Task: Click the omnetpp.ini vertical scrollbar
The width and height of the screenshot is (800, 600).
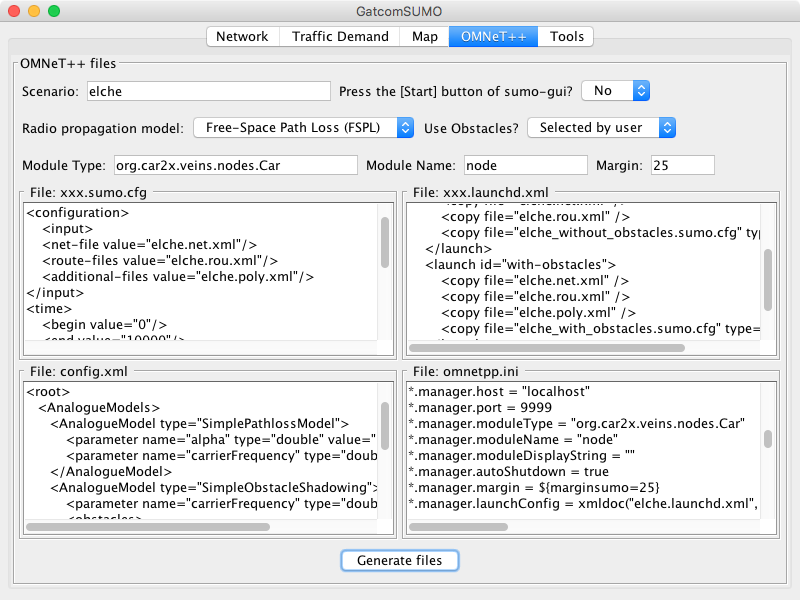Action: pyautogui.click(x=768, y=440)
